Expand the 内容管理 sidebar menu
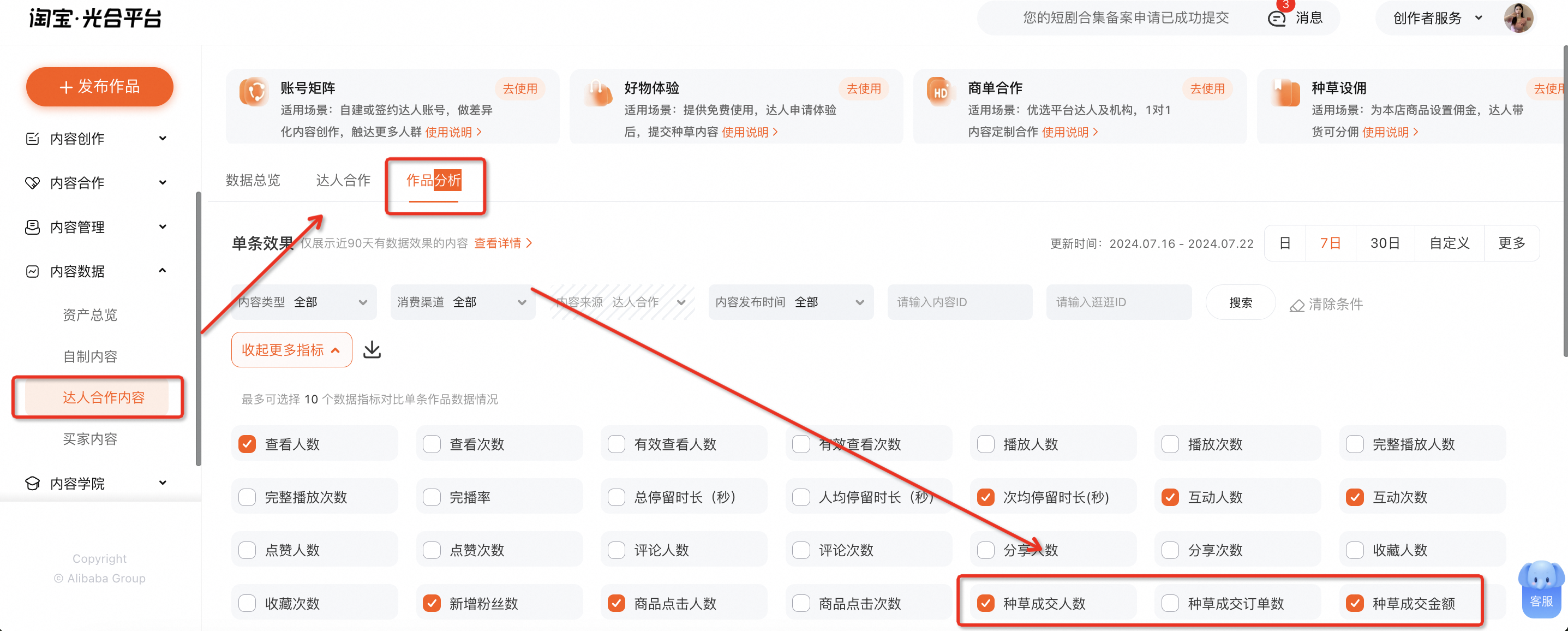Viewport: 1568px width, 631px height. click(x=163, y=227)
